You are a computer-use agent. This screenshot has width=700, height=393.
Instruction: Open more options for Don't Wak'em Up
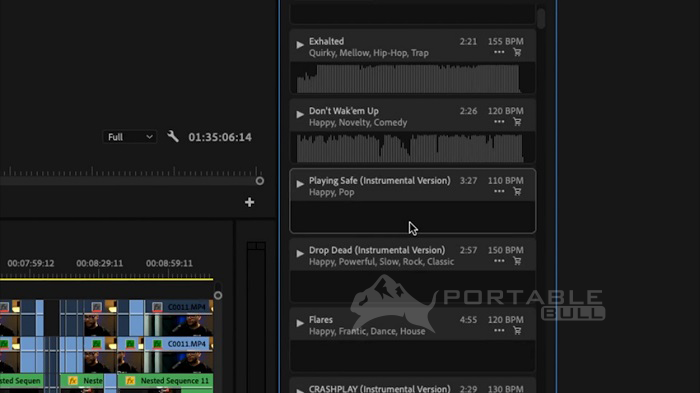[x=499, y=122]
